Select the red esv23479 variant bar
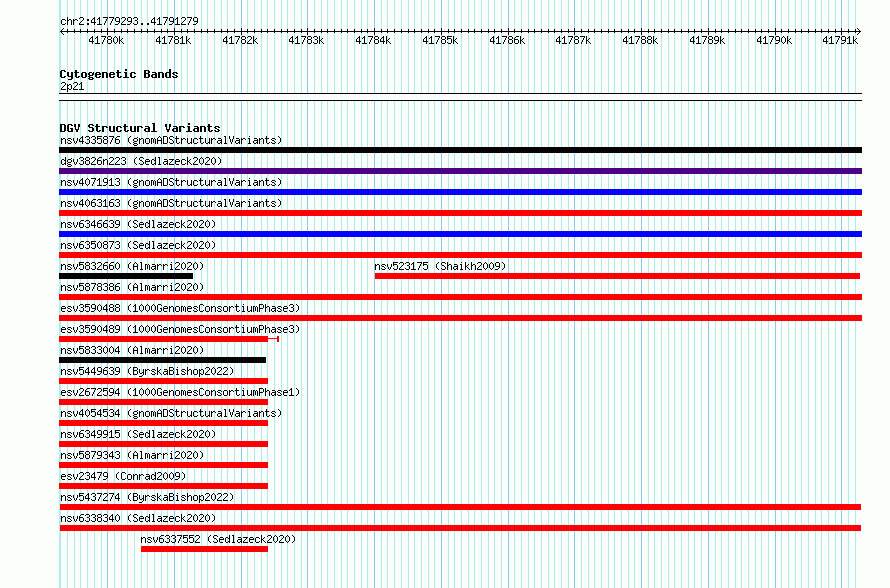The width and height of the screenshot is (890, 588). [163, 486]
